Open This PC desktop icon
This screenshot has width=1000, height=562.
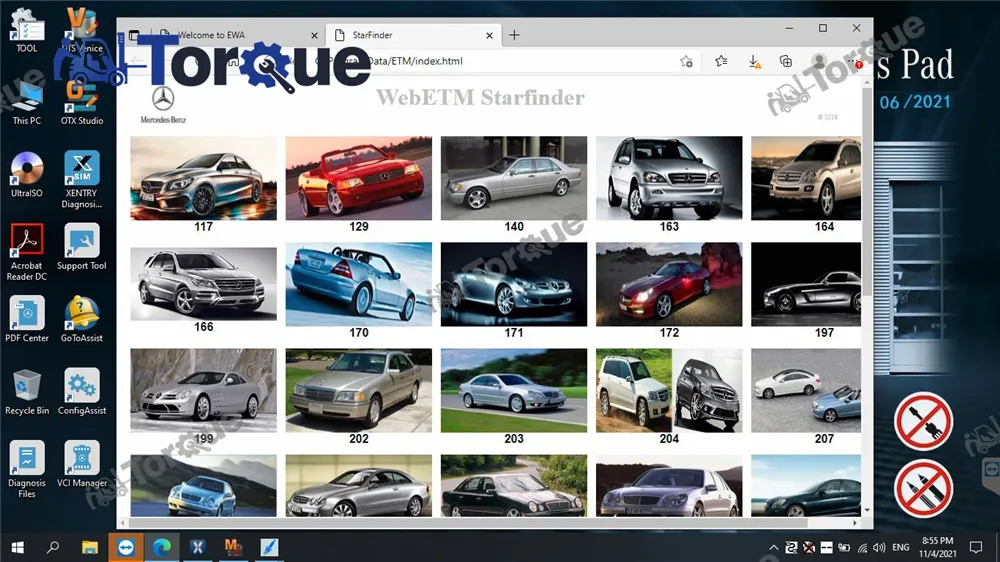[26, 102]
